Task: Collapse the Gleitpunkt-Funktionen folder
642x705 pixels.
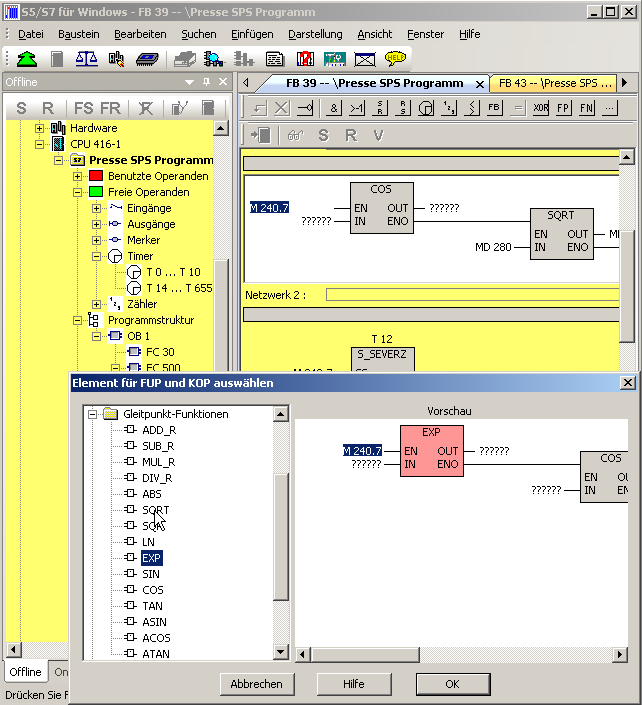Action: click(x=92, y=414)
